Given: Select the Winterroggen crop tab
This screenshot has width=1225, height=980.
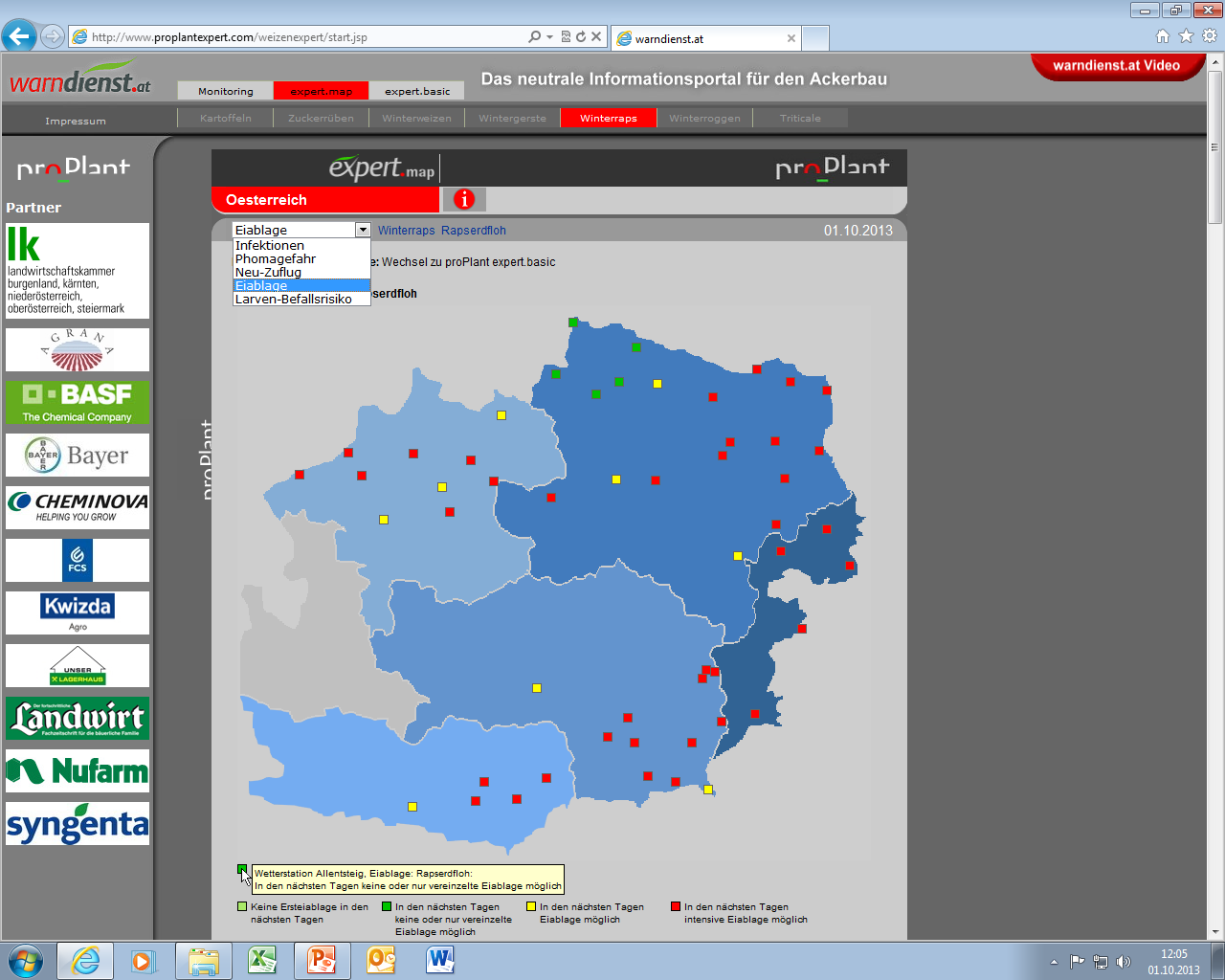Looking at the screenshot, I should pos(705,118).
